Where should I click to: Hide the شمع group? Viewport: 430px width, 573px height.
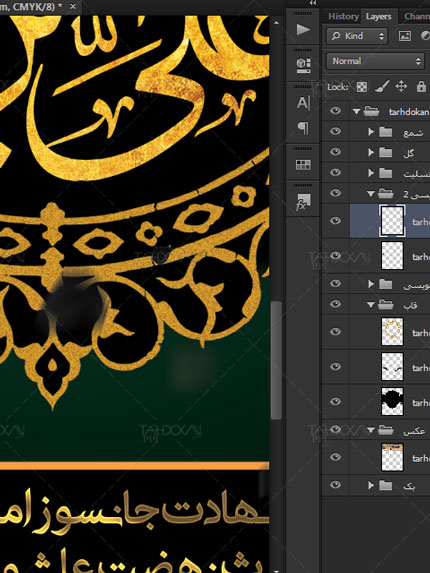[x=335, y=131]
